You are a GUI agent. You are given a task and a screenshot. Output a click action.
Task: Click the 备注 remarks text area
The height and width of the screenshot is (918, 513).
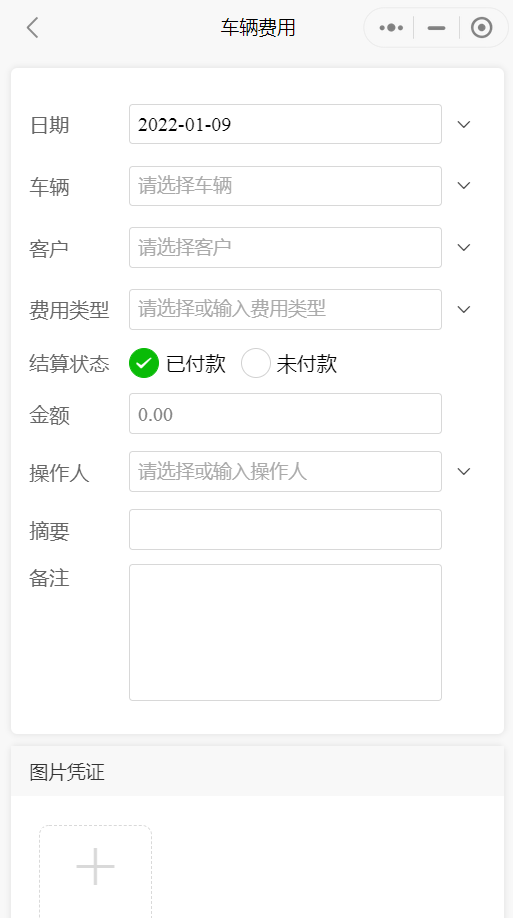285,632
